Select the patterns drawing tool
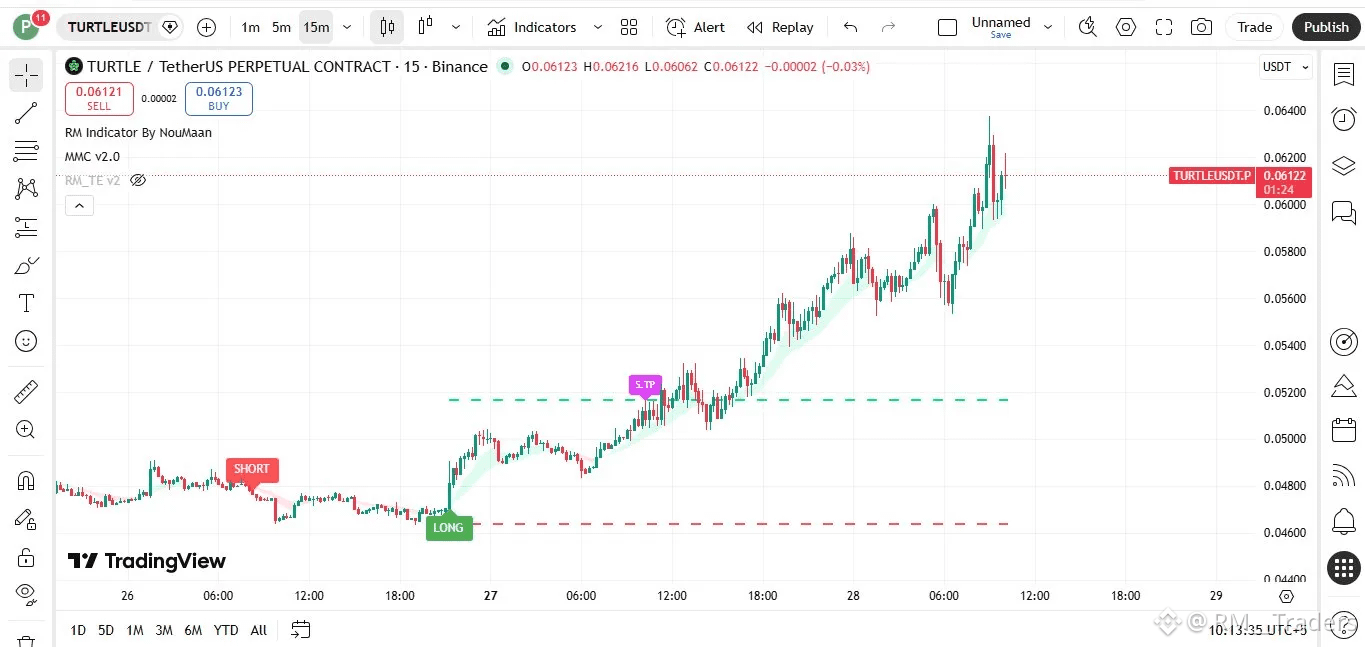1365x647 pixels. point(26,189)
